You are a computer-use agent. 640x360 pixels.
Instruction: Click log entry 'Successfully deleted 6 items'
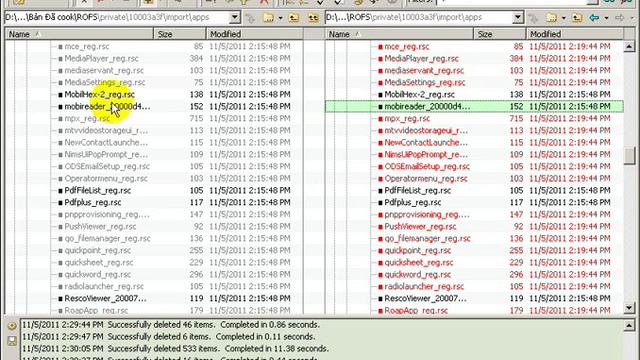pos(168,337)
